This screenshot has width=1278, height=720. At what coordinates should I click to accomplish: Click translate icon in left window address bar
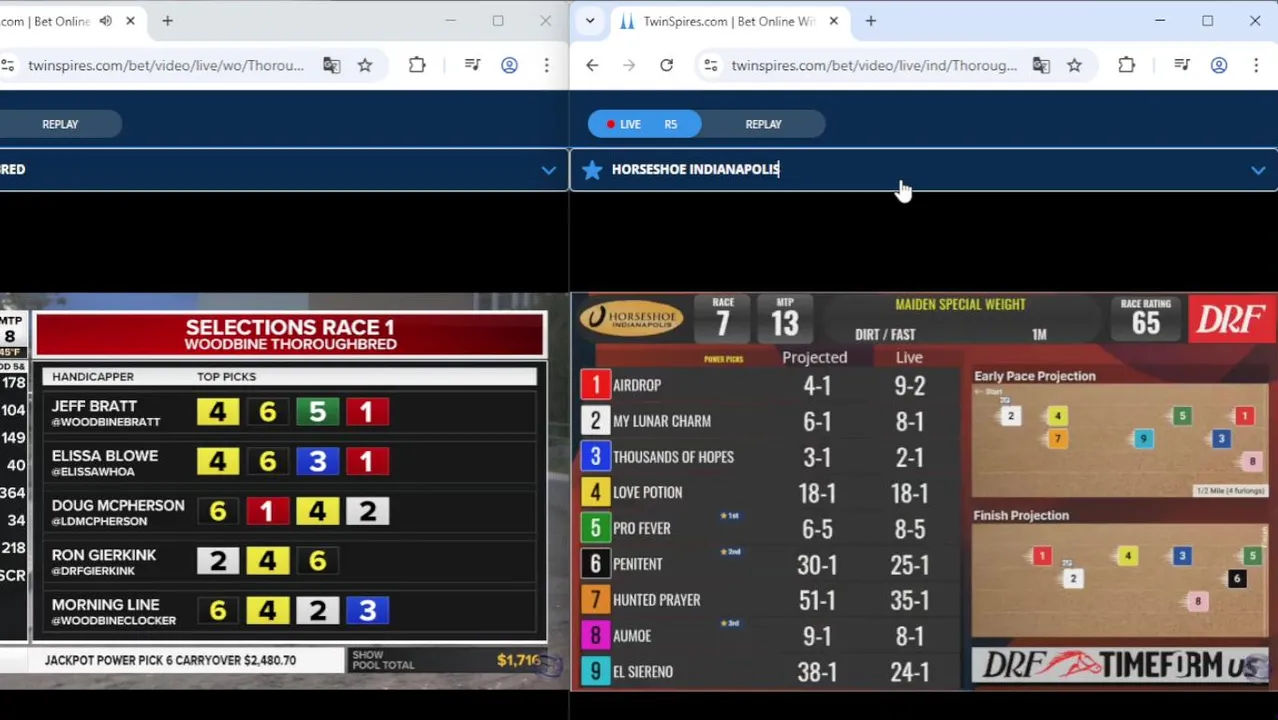(x=332, y=65)
